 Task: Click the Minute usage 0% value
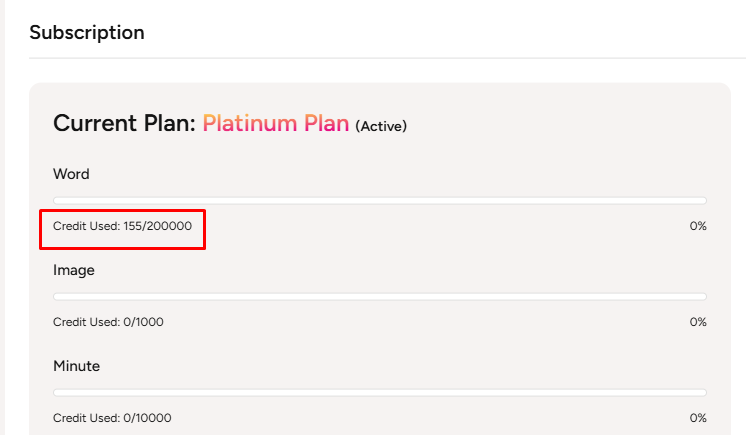click(x=698, y=418)
